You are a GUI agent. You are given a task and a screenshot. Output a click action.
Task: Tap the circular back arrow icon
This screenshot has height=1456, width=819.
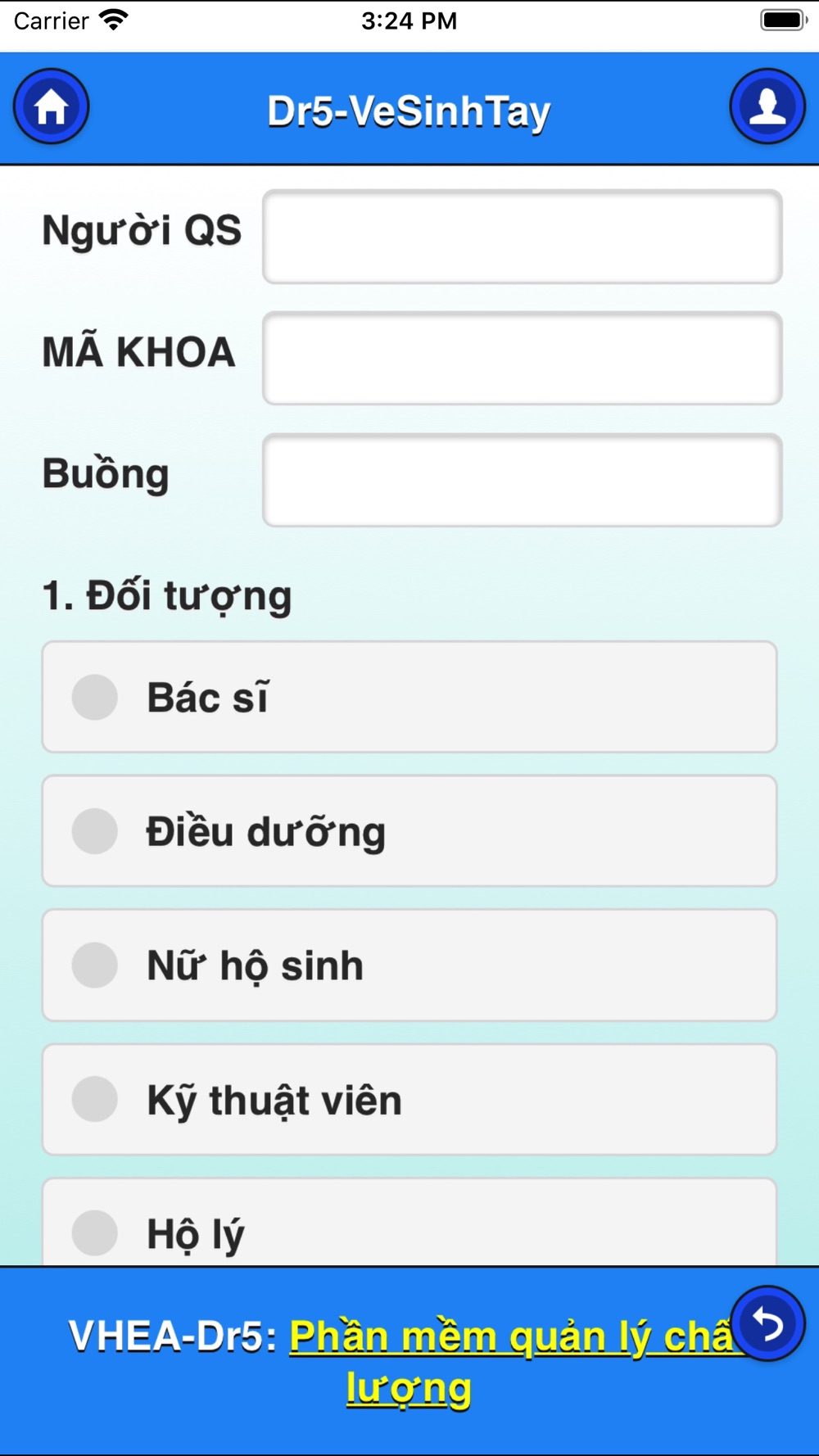click(767, 1323)
